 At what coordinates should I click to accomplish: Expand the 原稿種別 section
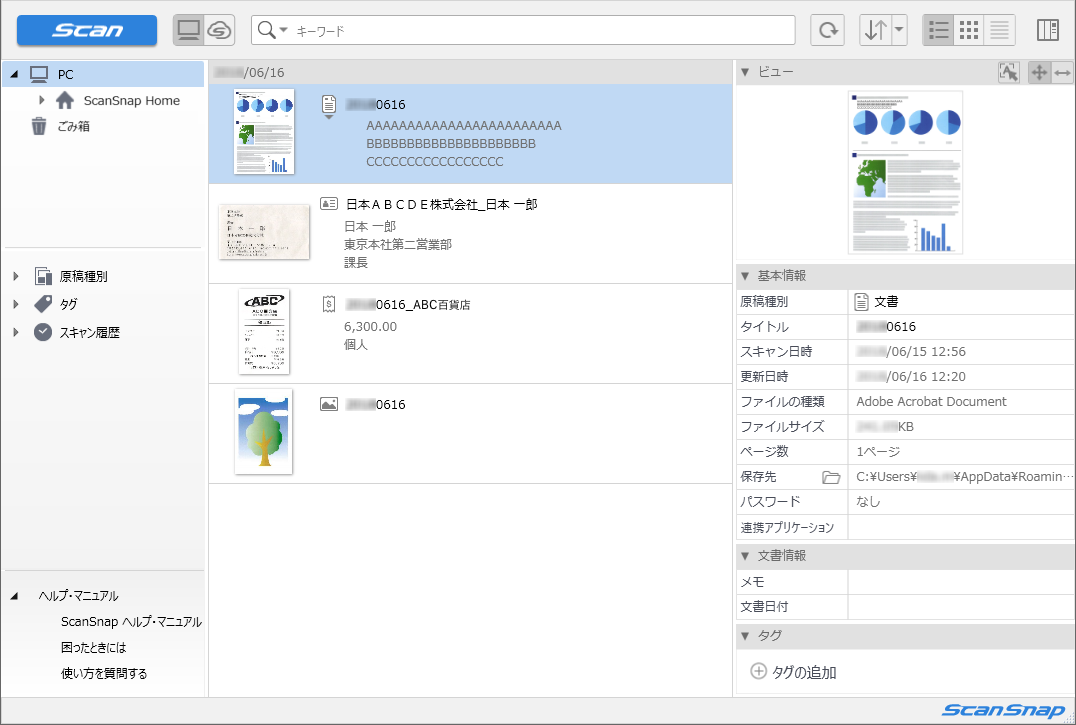pyautogui.click(x=16, y=276)
